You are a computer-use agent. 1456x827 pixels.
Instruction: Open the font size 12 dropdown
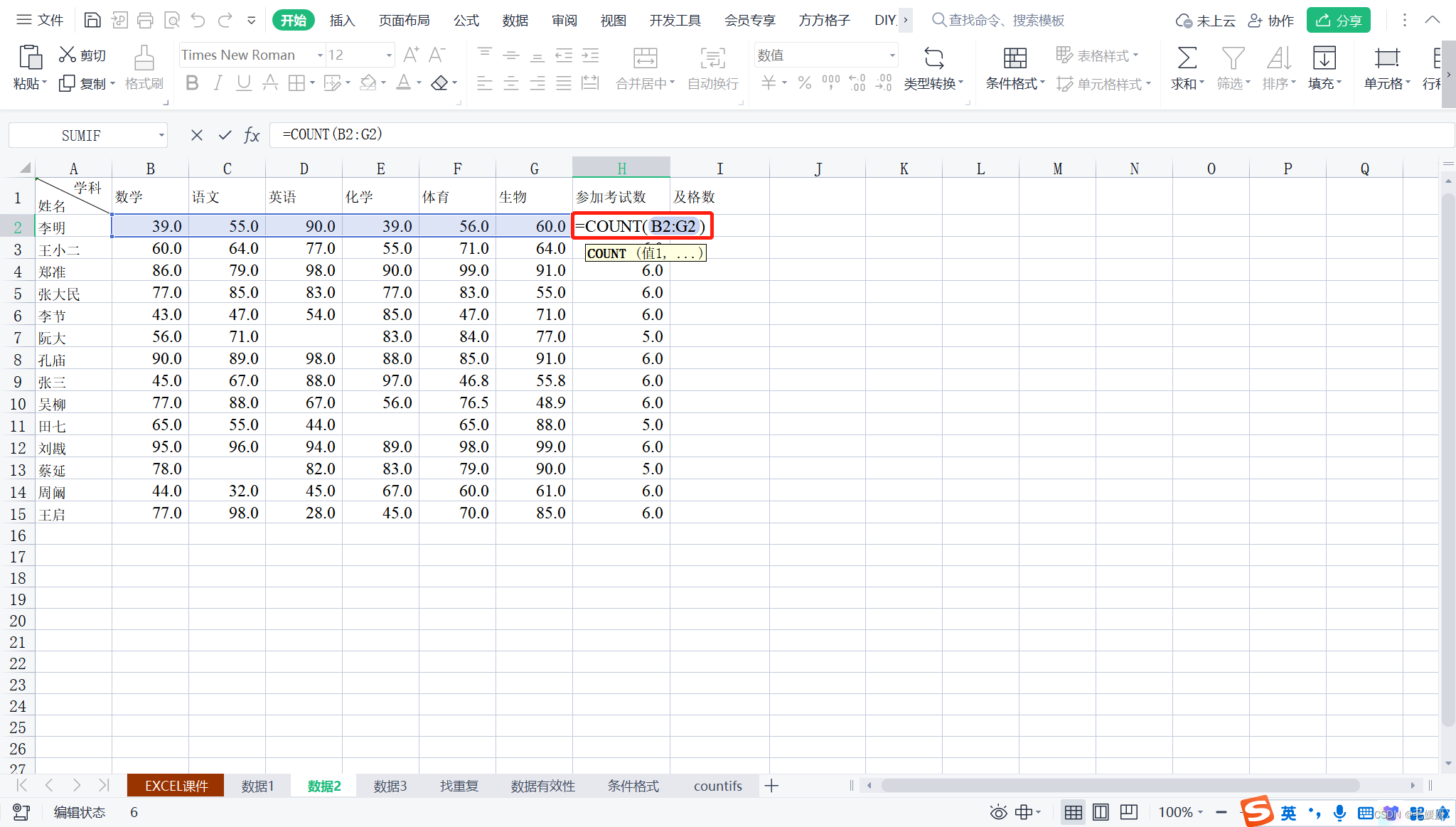[389, 55]
